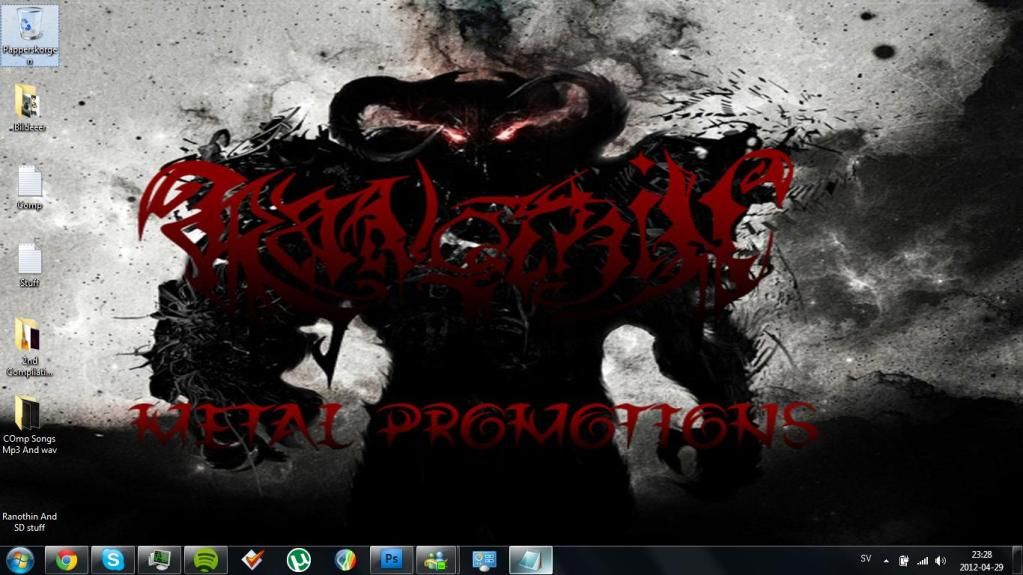Open the personalization panel taskbar icon
The image size is (1023, 575).
pyautogui.click(x=483, y=561)
